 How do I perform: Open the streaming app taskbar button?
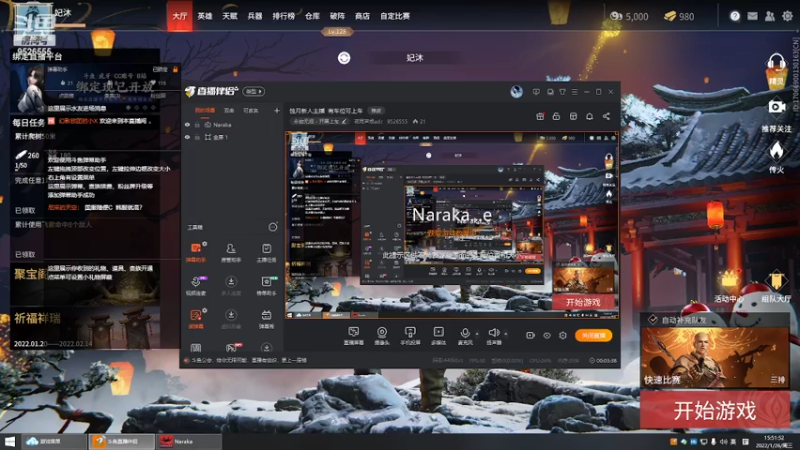122,441
